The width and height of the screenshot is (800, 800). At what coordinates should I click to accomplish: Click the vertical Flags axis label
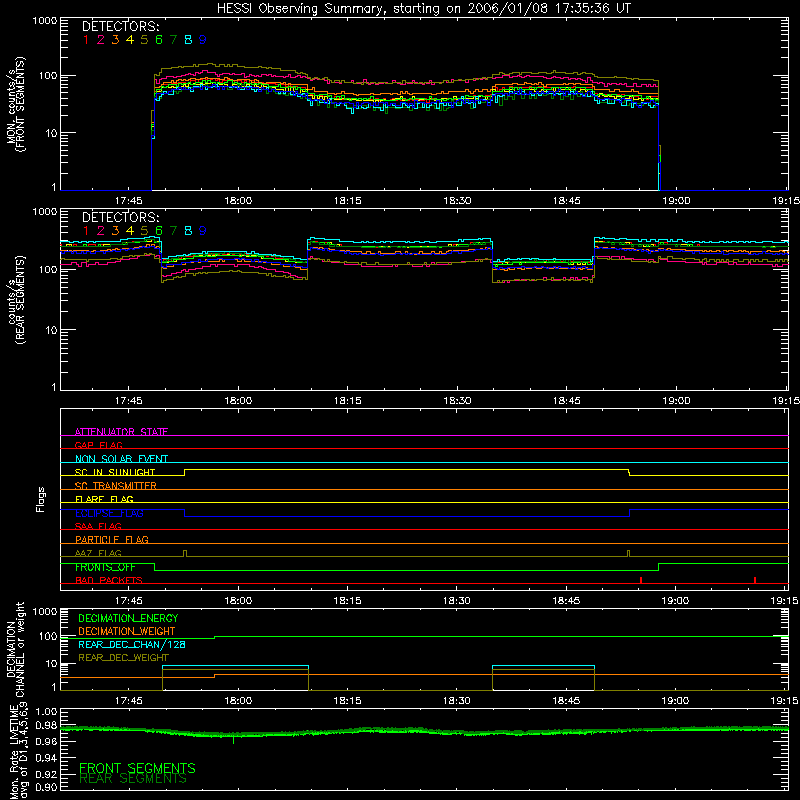(x=41, y=499)
